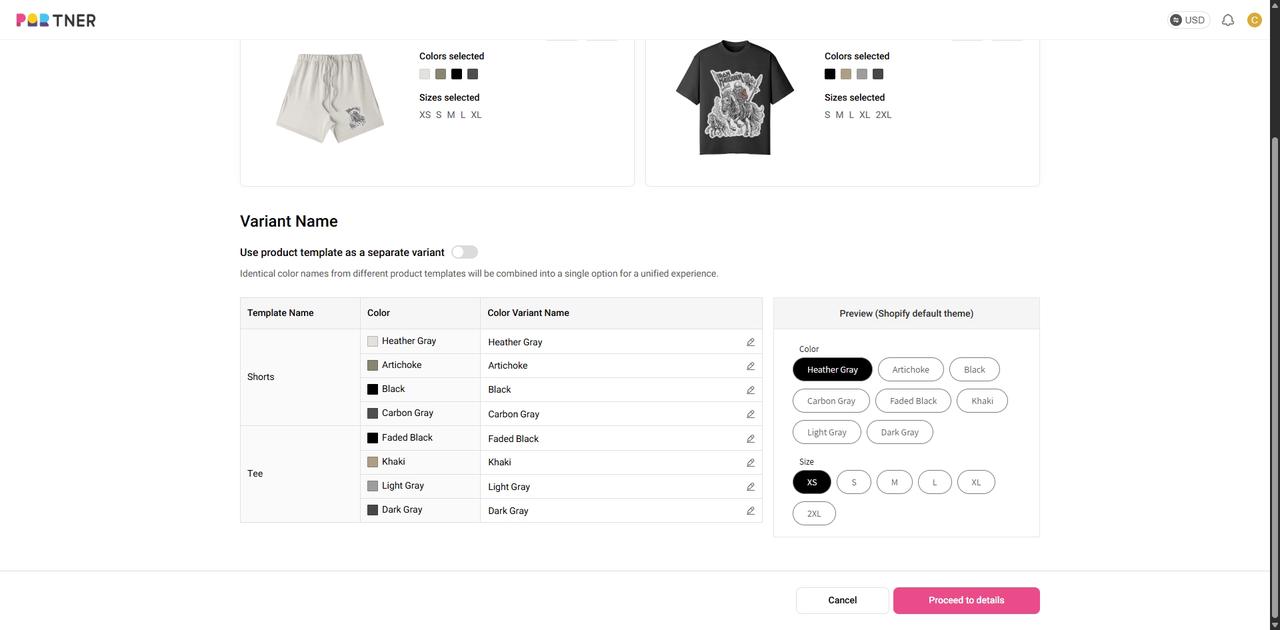
Task: Edit the Faded Black variant name
Action: (x=750, y=439)
